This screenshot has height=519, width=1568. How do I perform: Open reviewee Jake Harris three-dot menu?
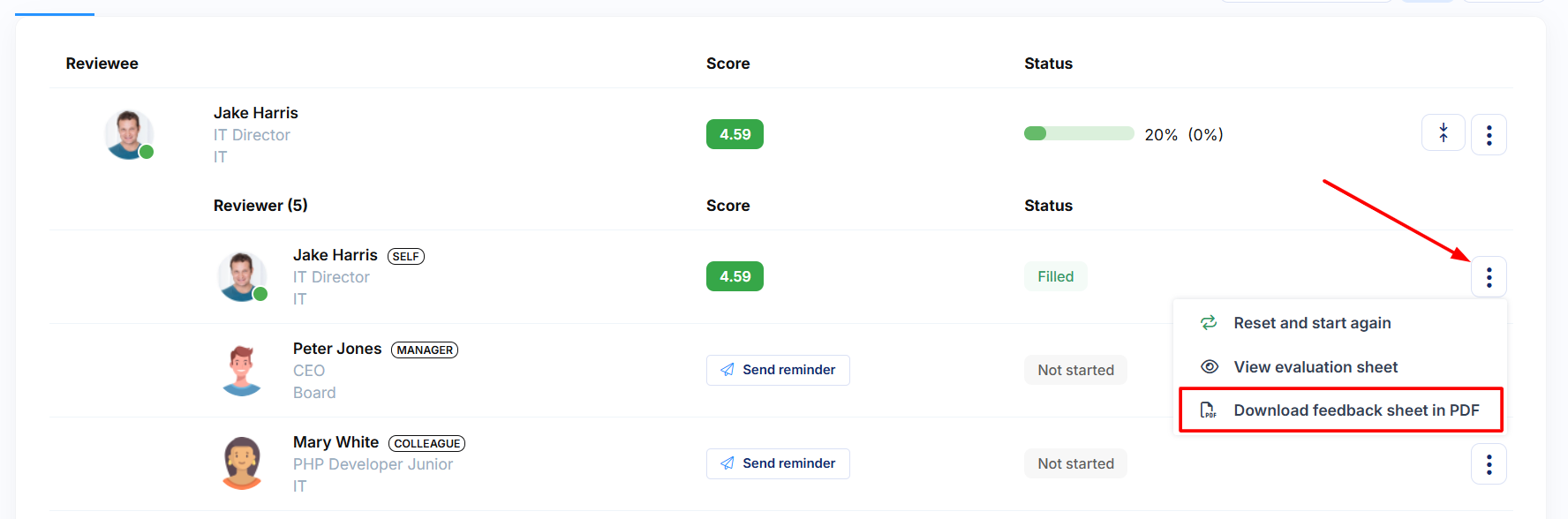(x=1489, y=134)
